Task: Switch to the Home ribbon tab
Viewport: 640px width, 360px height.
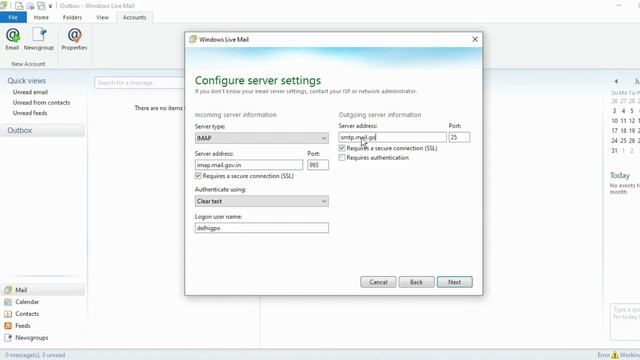Action: (x=41, y=18)
